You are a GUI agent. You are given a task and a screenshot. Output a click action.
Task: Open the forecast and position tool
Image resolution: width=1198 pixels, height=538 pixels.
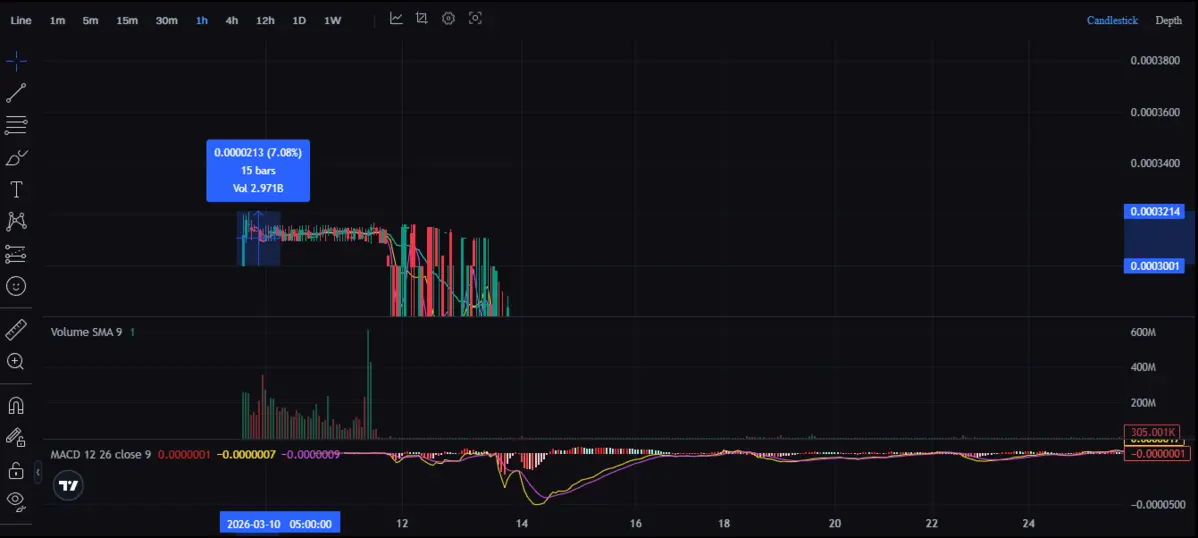coord(16,254)
